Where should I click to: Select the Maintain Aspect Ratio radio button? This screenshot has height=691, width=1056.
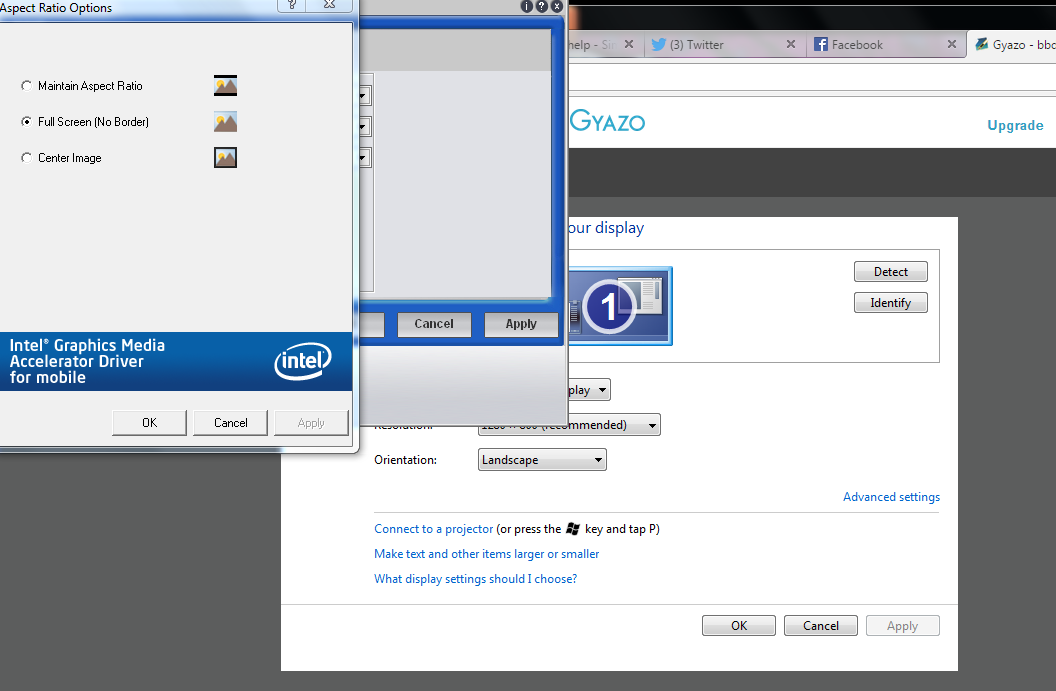click(x=26, y=86)
